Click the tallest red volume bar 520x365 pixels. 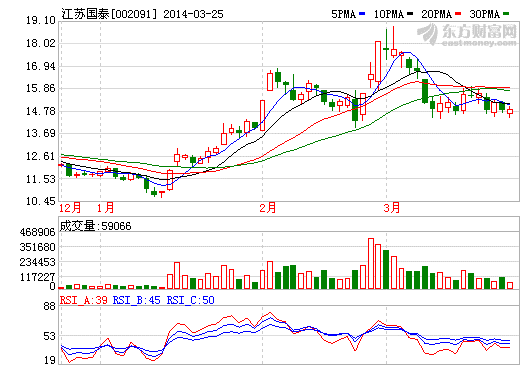pyautogui.click(x=371, y=263)
